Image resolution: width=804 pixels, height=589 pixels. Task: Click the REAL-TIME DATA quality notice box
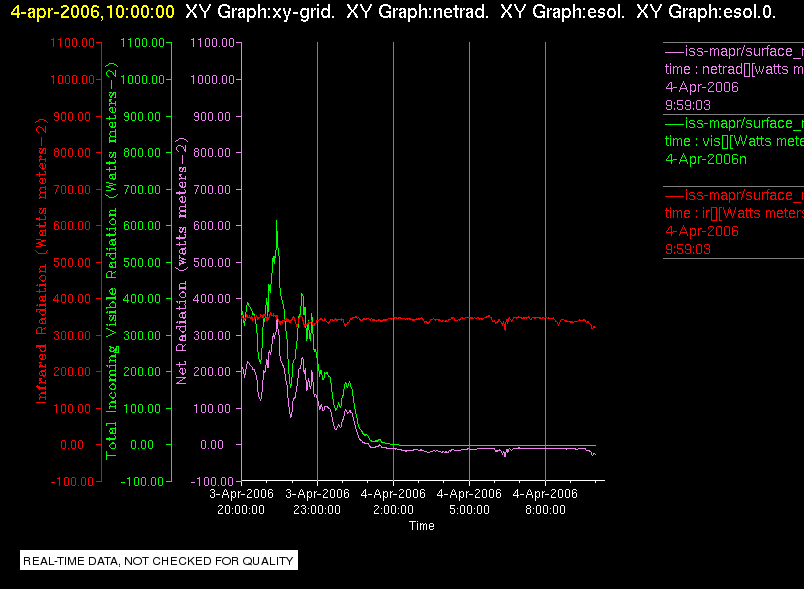(159, 560)
